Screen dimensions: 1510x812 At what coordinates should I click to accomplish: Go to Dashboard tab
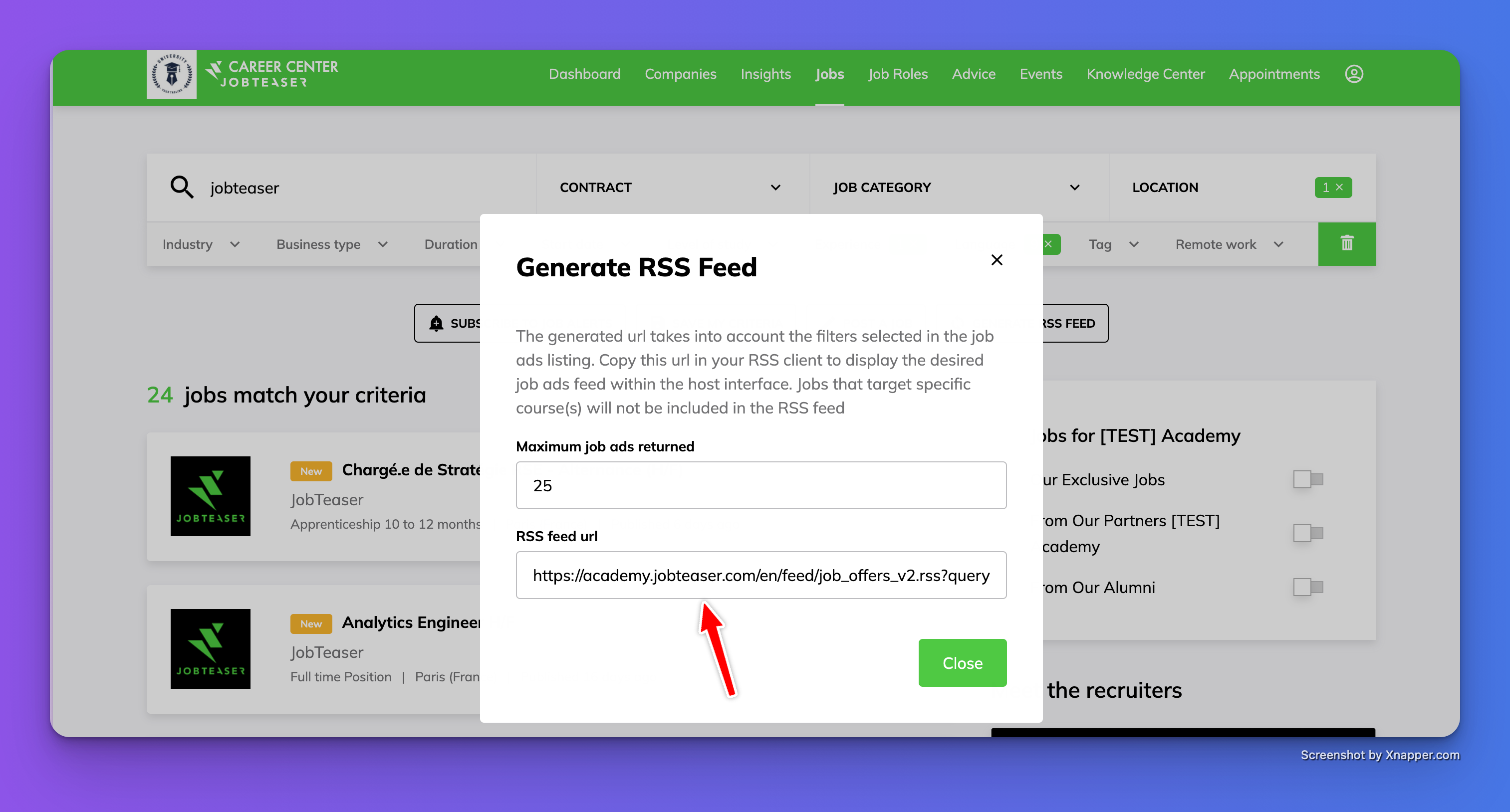click(584, 74)
